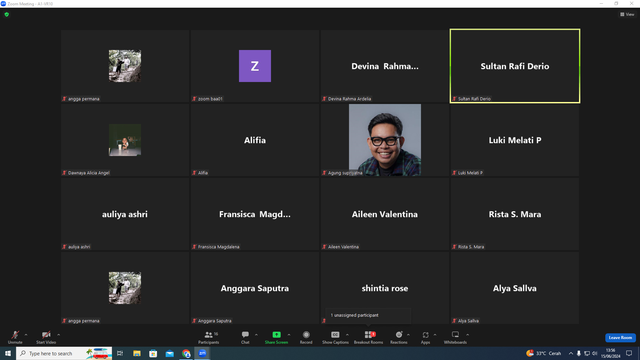Select the shintia rose participant tile
The image size is (640, 360).
pos(384,288)
